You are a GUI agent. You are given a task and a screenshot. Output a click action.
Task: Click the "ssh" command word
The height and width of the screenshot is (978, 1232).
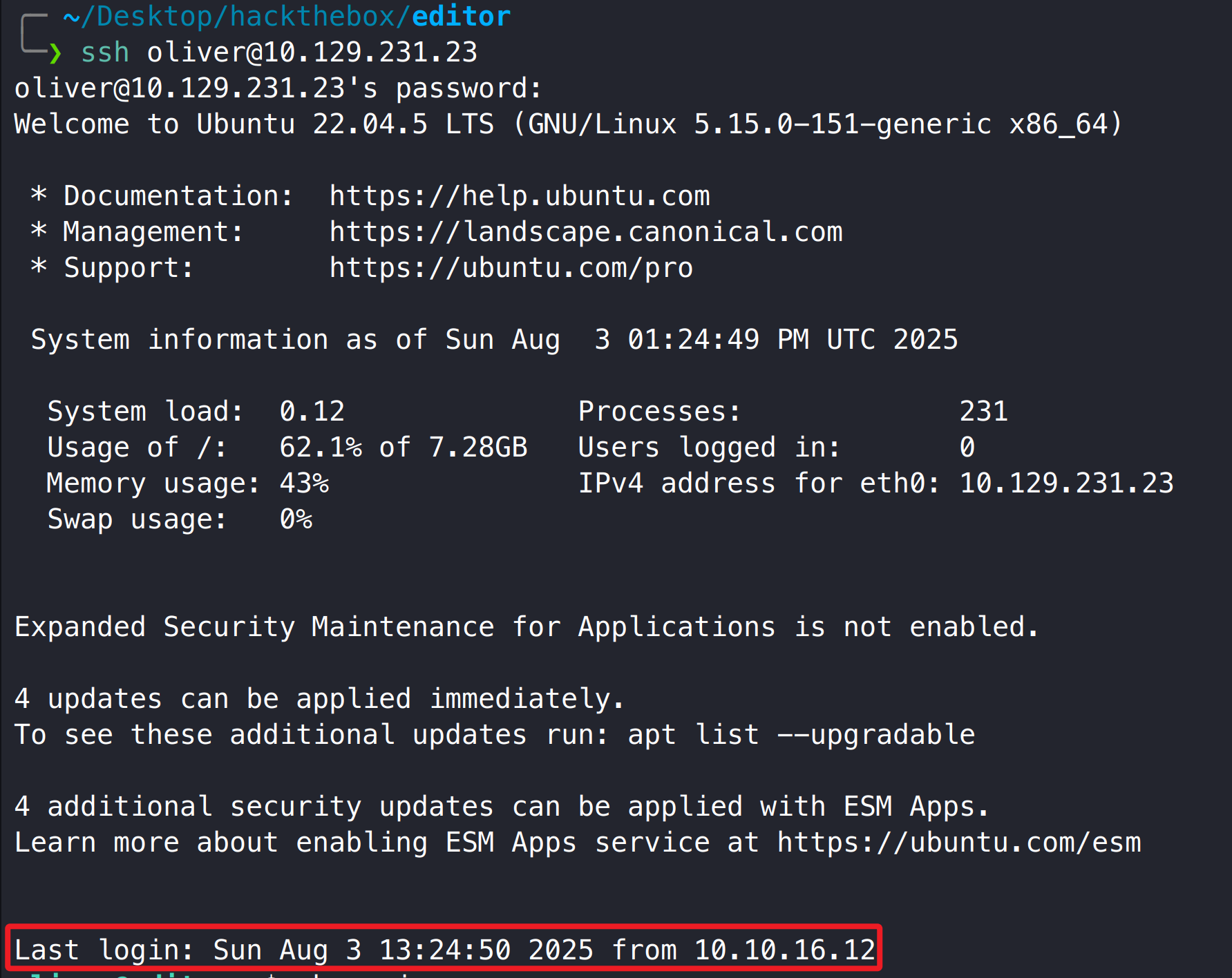(x=105, y=52)
